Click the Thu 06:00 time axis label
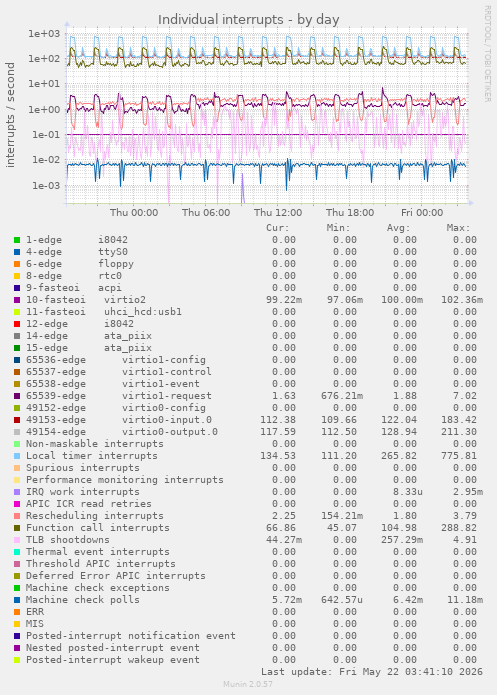This screenshot has height=695, width=497. click(x=206, y=213)
